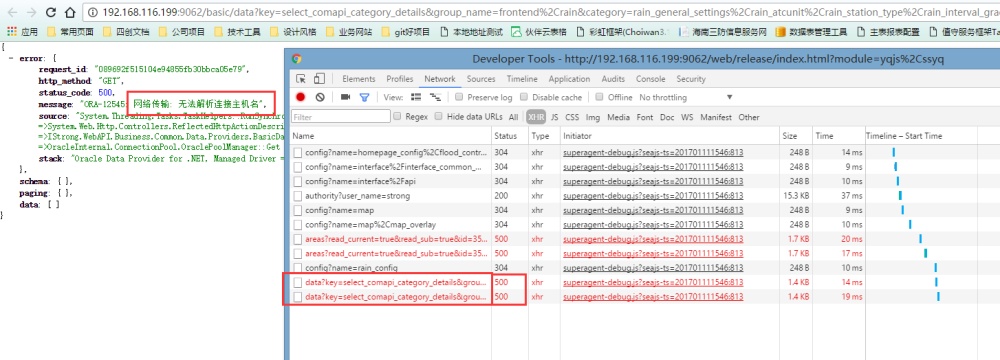Open the 设计风格 bookmark folder
The height and width of the screenshot is (360, 1000).
click(x=292, y=31)
